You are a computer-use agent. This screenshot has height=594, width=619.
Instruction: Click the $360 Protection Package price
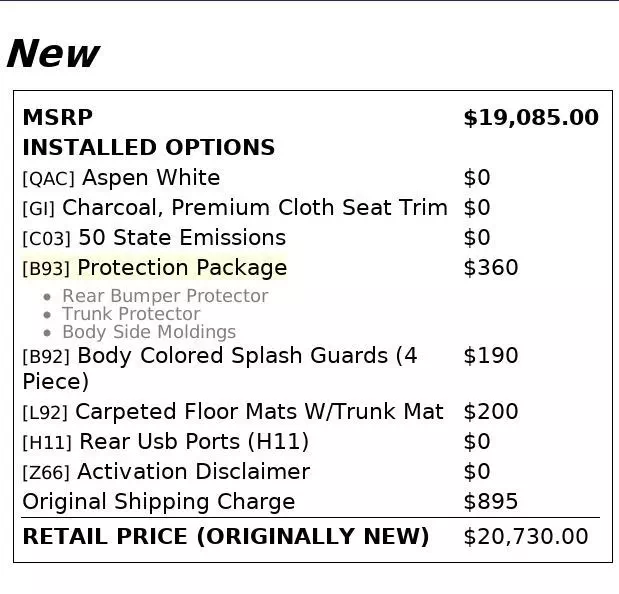click(490, 268)
